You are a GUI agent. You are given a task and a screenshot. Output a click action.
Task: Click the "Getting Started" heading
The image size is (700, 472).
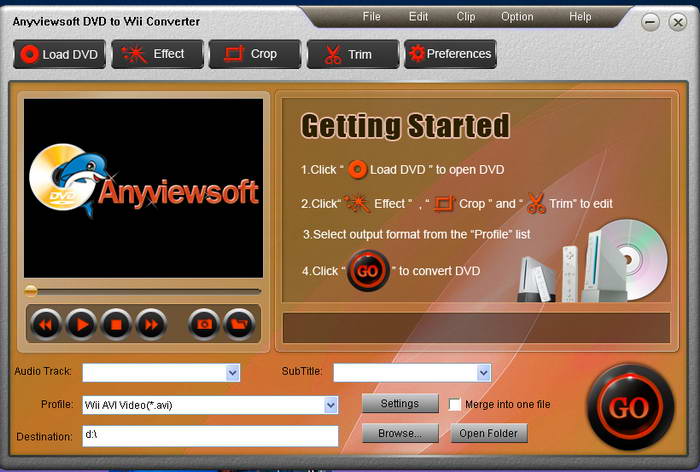pos(405,126)
